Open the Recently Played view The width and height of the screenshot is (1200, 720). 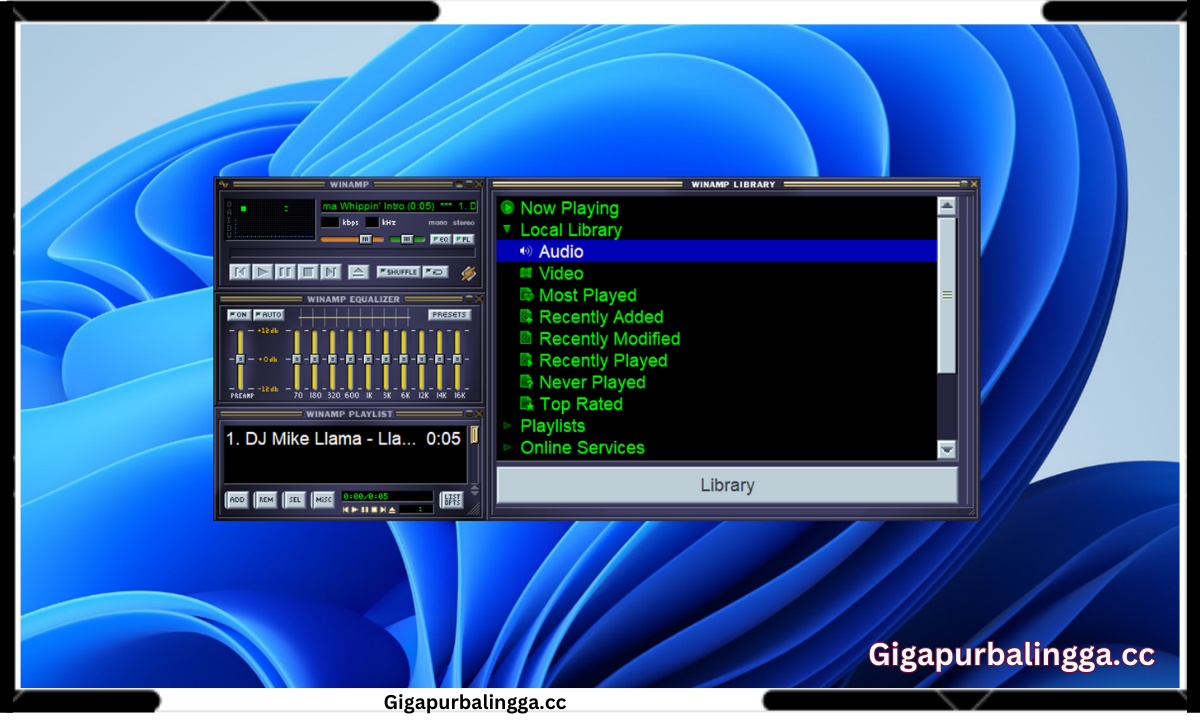pyautogui.click(x=603, y=361)
